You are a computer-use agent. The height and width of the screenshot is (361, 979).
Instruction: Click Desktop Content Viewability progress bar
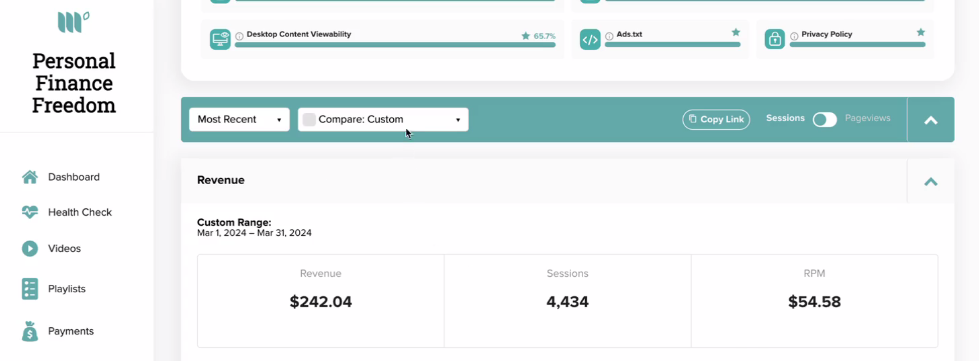[395, 45]
